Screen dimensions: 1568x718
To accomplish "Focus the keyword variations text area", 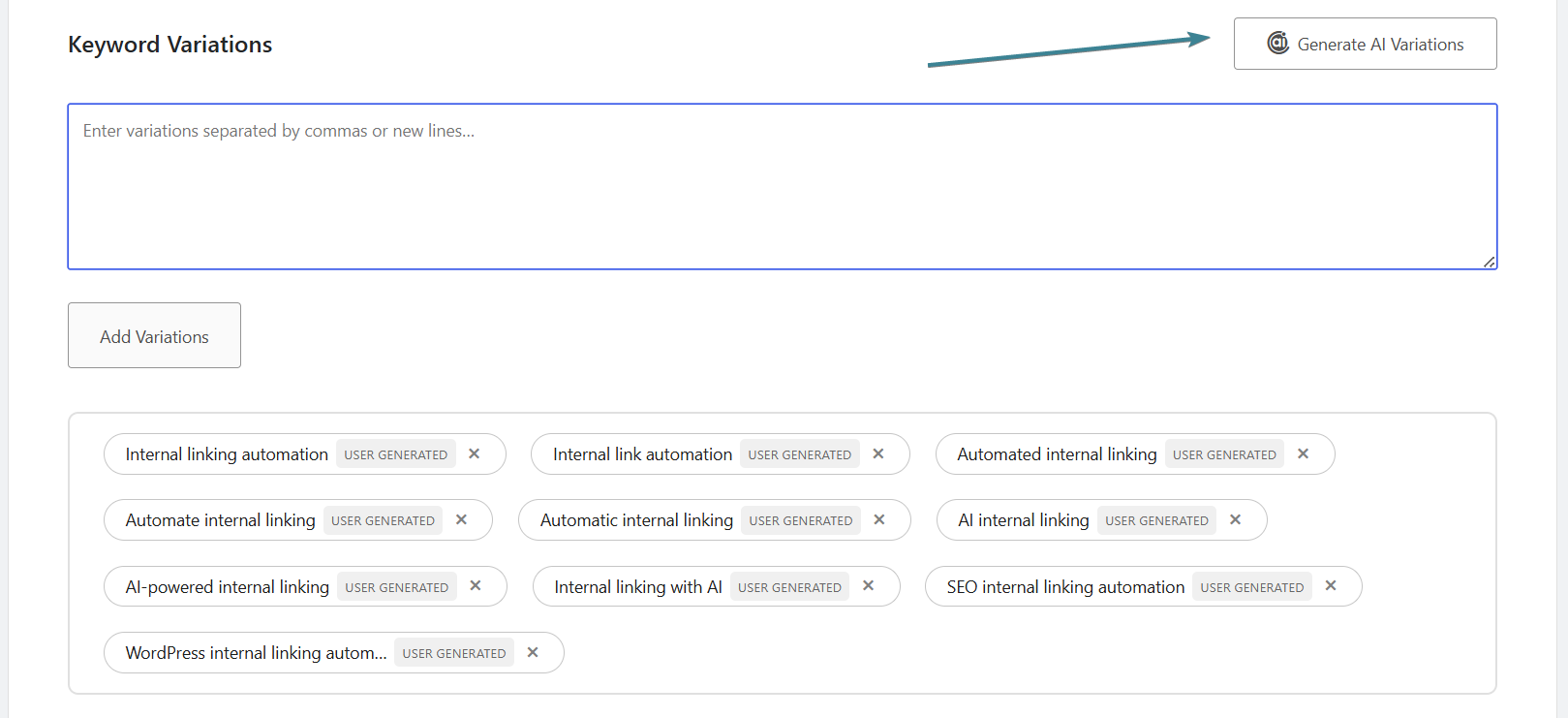I will tap(783, 186).
